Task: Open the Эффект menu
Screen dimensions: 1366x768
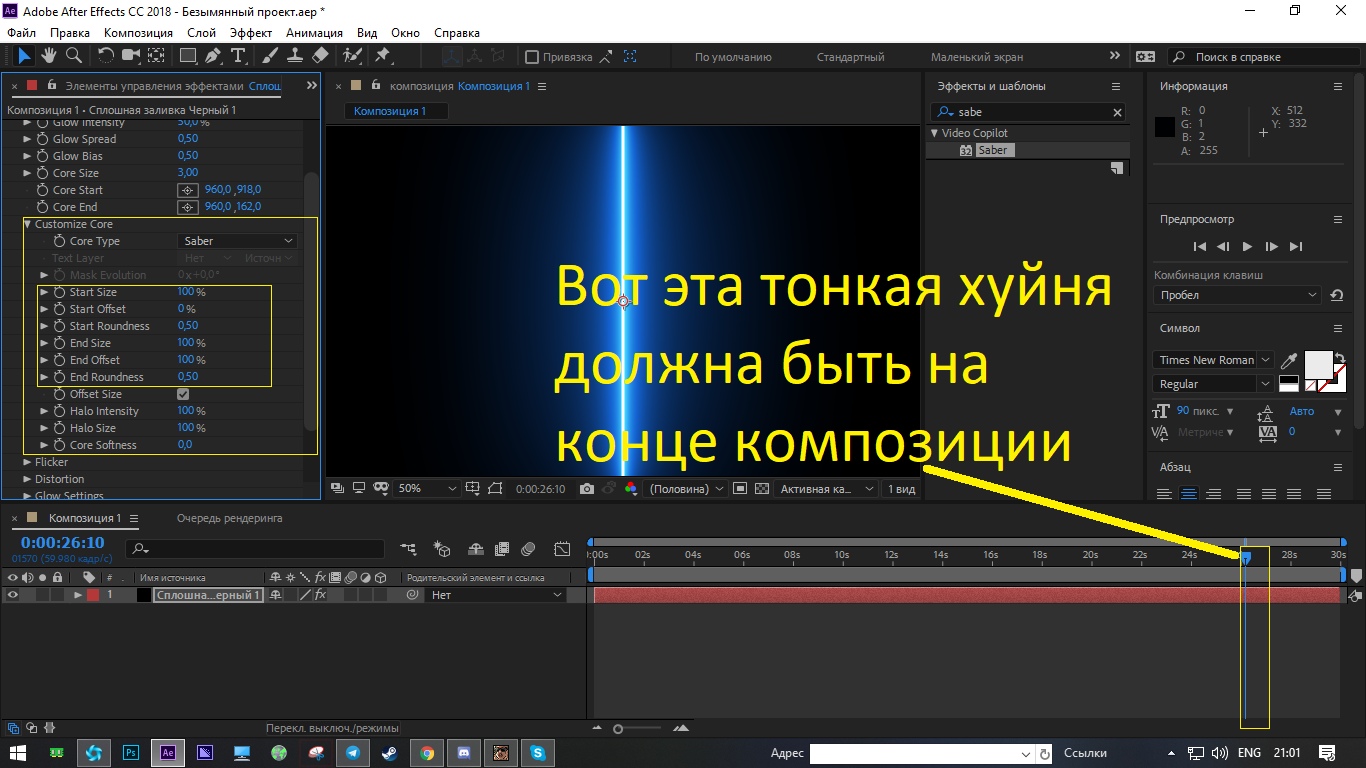Action: (250, 32)
